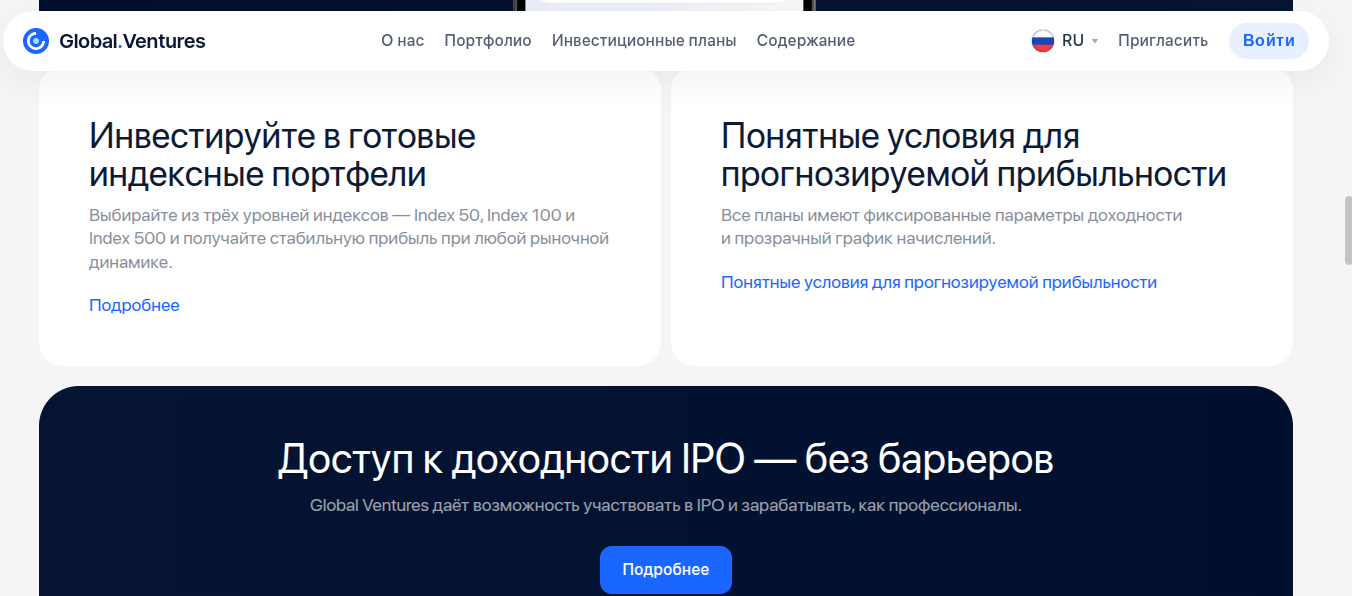Expand the RU language dropdown arrow
Screen dimensions: 1352x596
coord(1093,43)
